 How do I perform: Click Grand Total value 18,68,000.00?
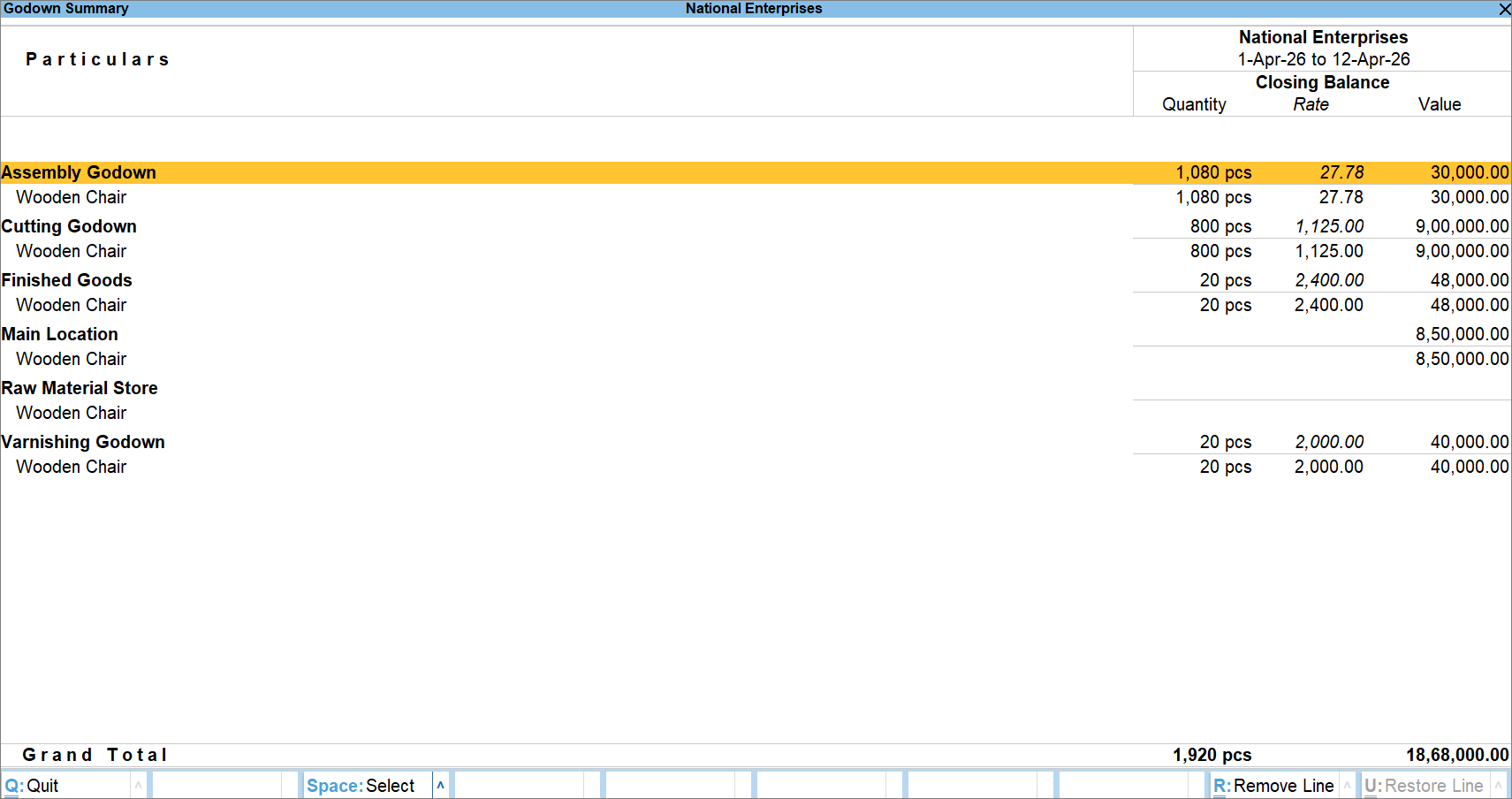point(1457,755)
